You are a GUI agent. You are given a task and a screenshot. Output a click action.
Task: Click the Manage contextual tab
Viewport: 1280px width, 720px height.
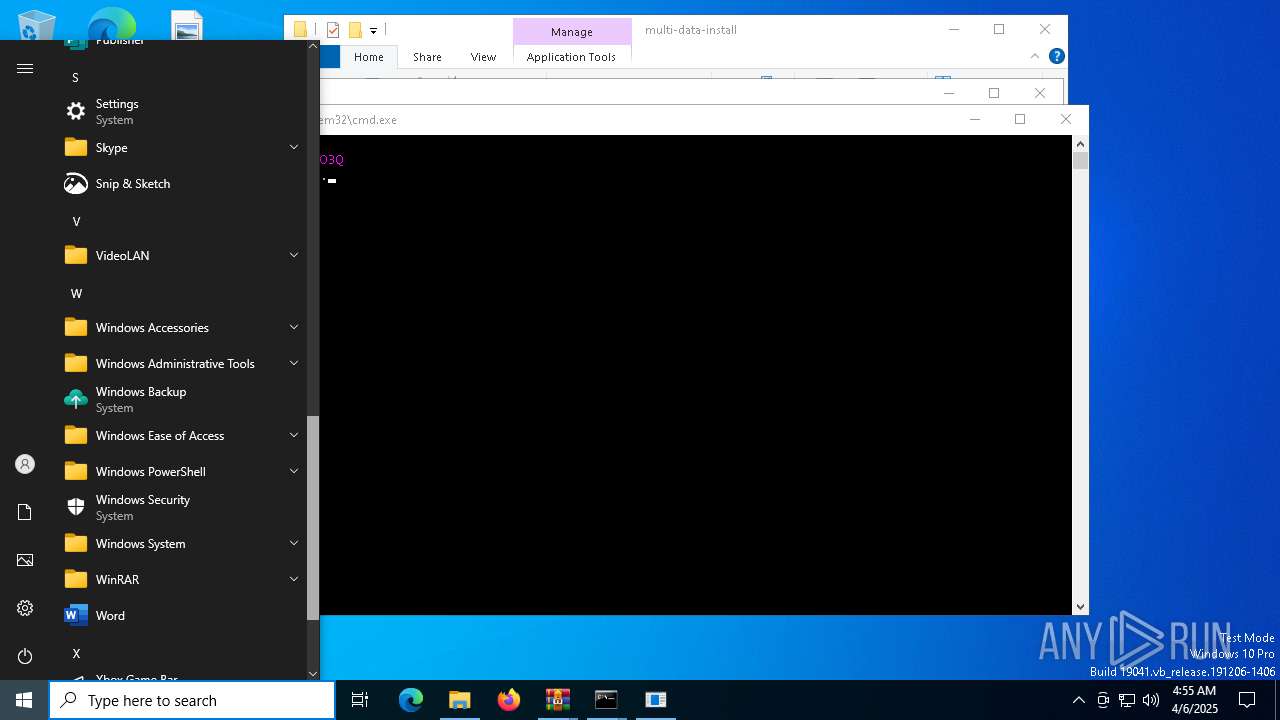point(572,32)
